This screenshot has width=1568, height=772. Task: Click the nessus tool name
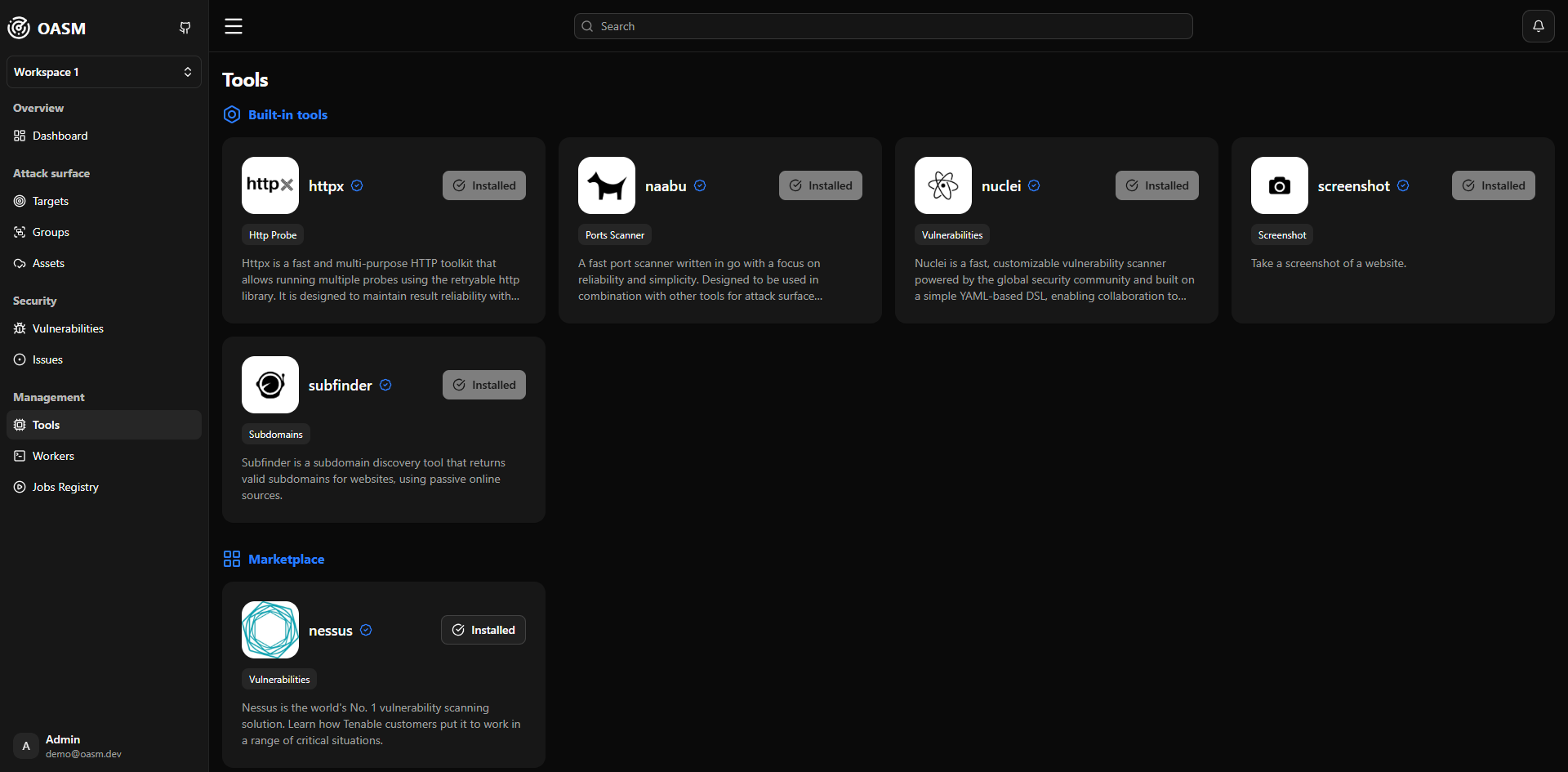pyautogui.click(x=331, y=631)
